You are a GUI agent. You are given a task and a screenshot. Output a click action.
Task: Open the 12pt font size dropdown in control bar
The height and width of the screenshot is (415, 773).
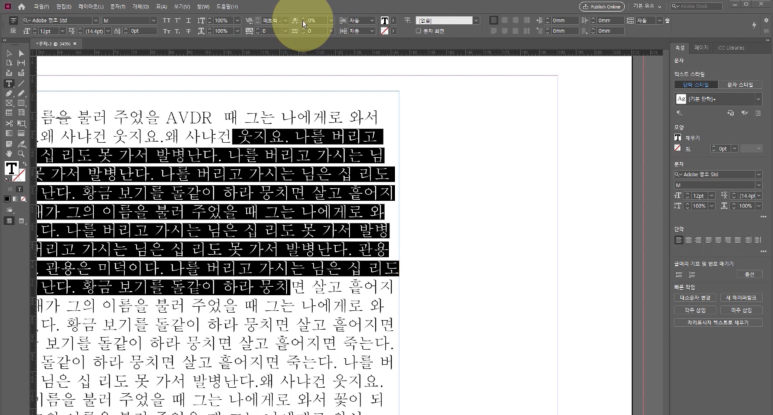pos(62,31)
